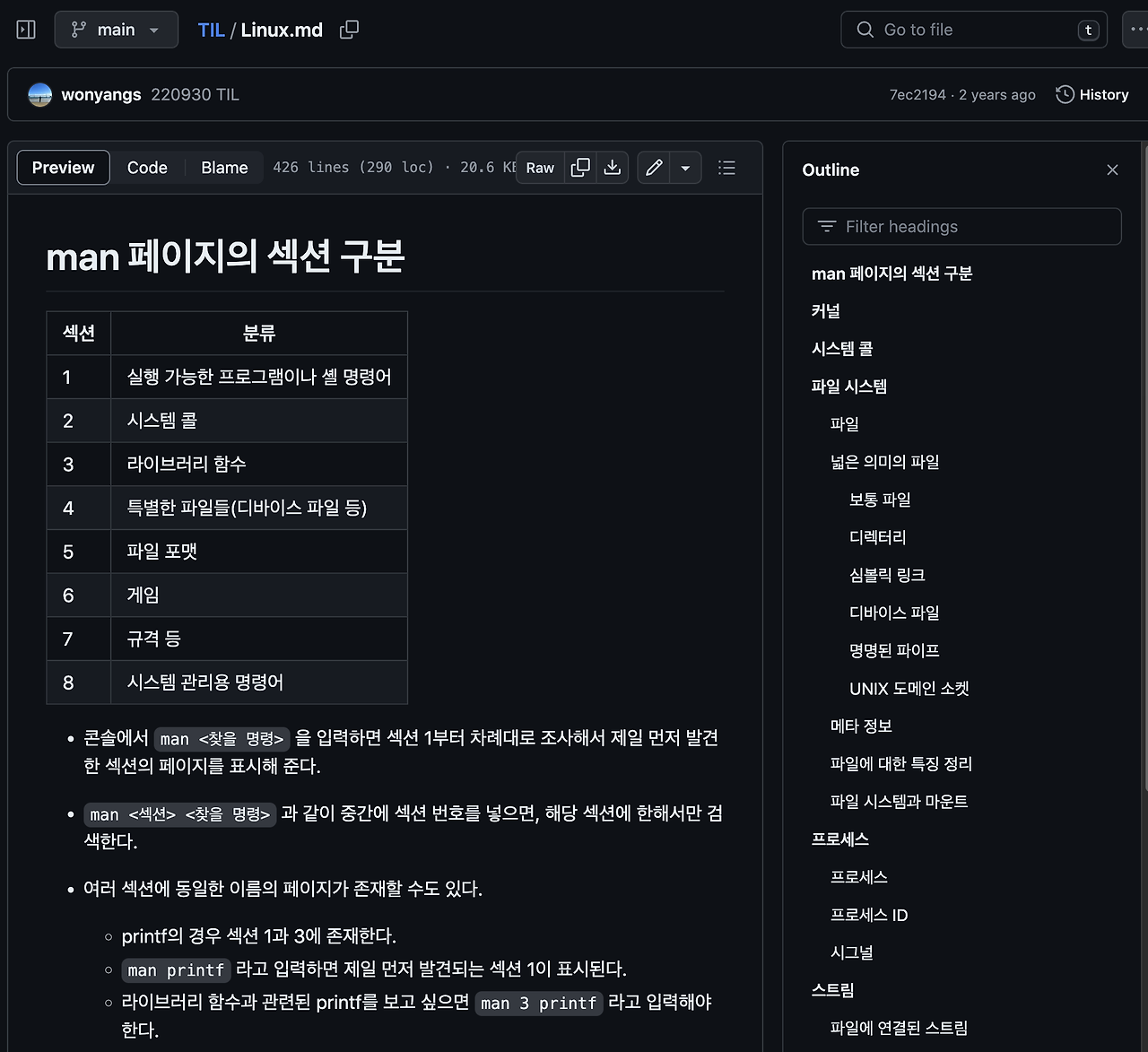Jump to the 시스템 콜 outline heading
This screenshot has width=1148, height=1052.
click(x=840, y=349)
